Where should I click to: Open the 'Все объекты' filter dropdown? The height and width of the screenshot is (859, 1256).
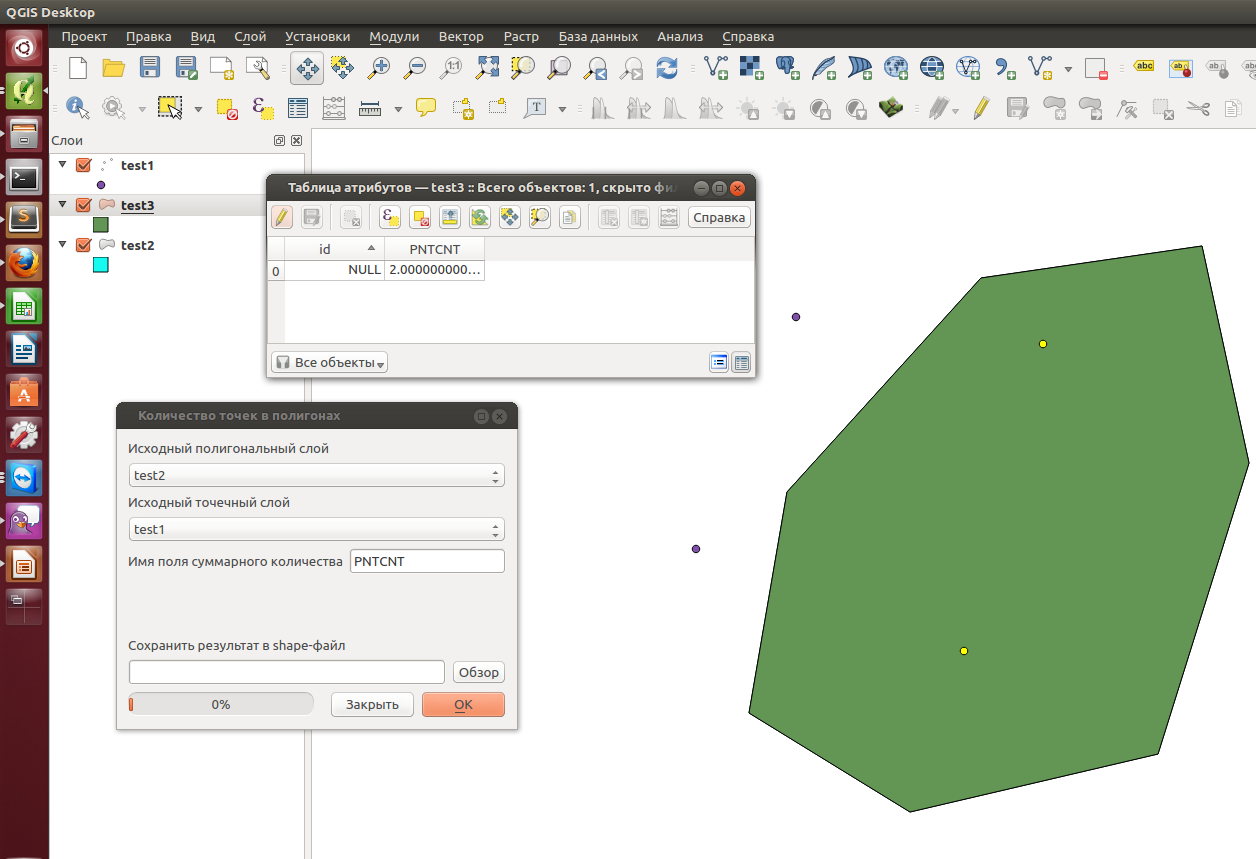click(329, 362)
